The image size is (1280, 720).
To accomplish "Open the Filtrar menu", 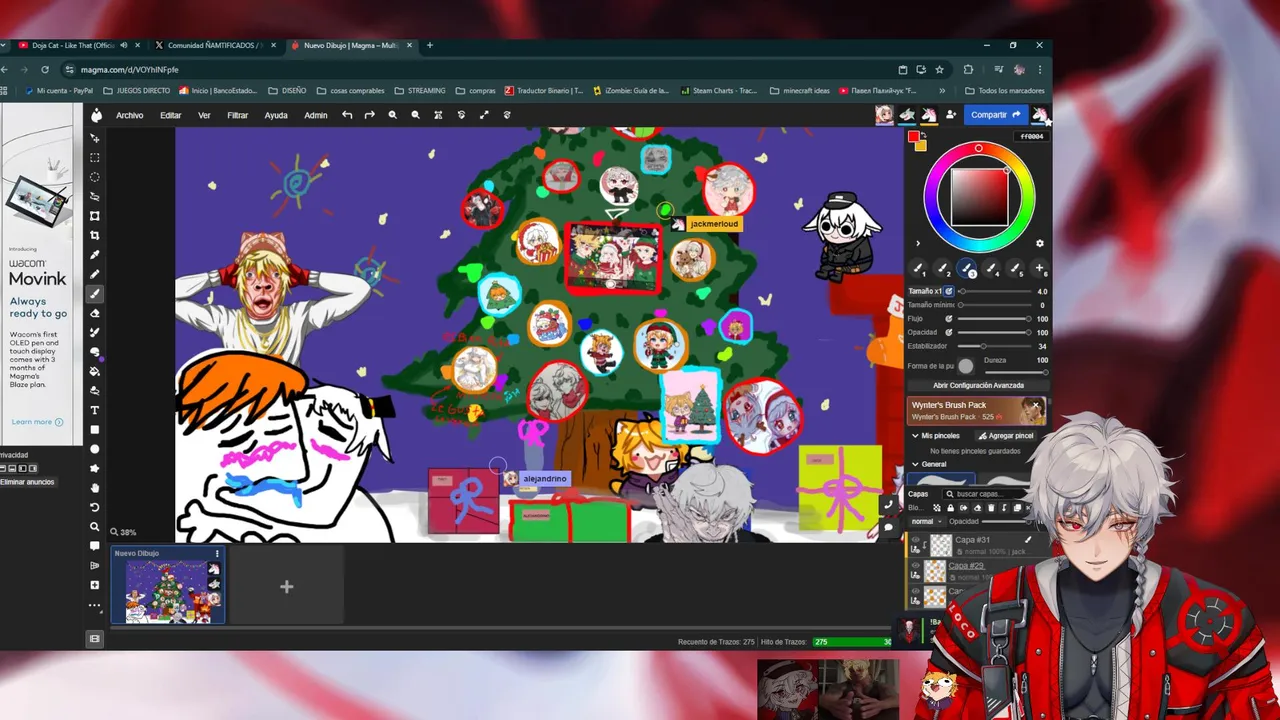I will click(x=238, y=115).
